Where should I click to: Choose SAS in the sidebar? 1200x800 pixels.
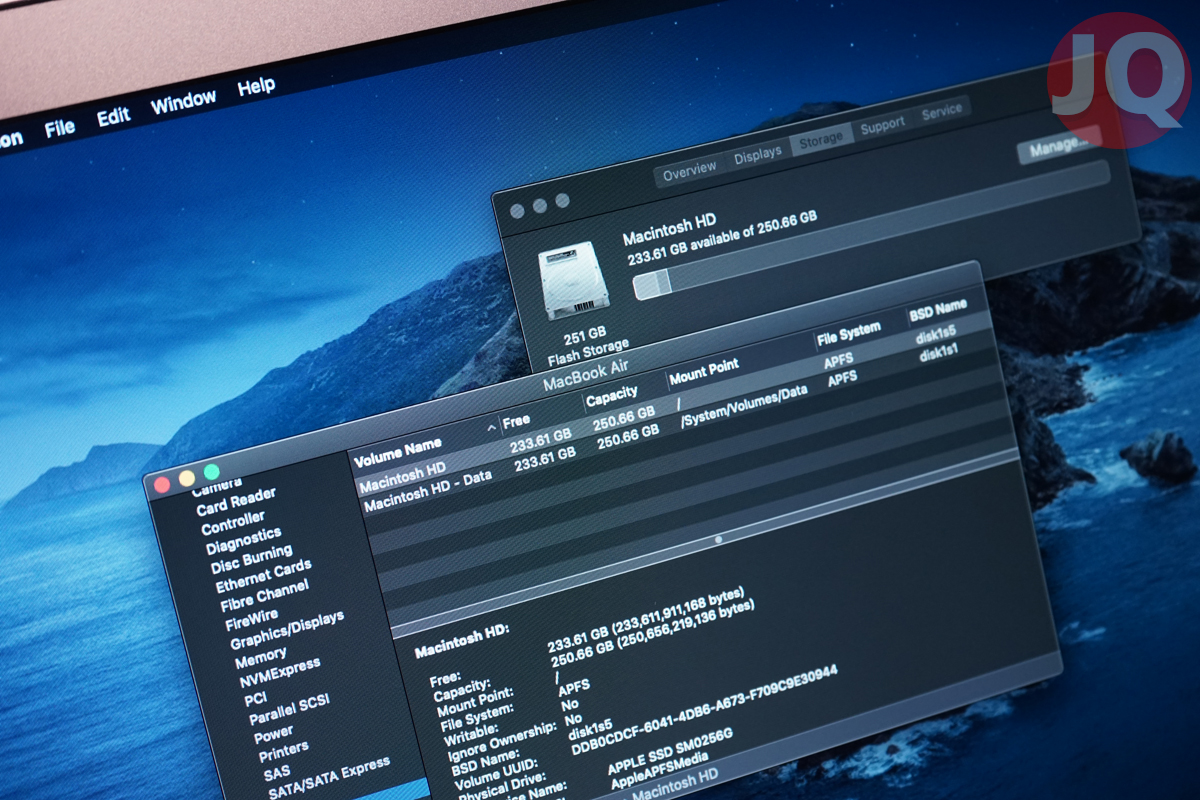[x=279, y=772]
